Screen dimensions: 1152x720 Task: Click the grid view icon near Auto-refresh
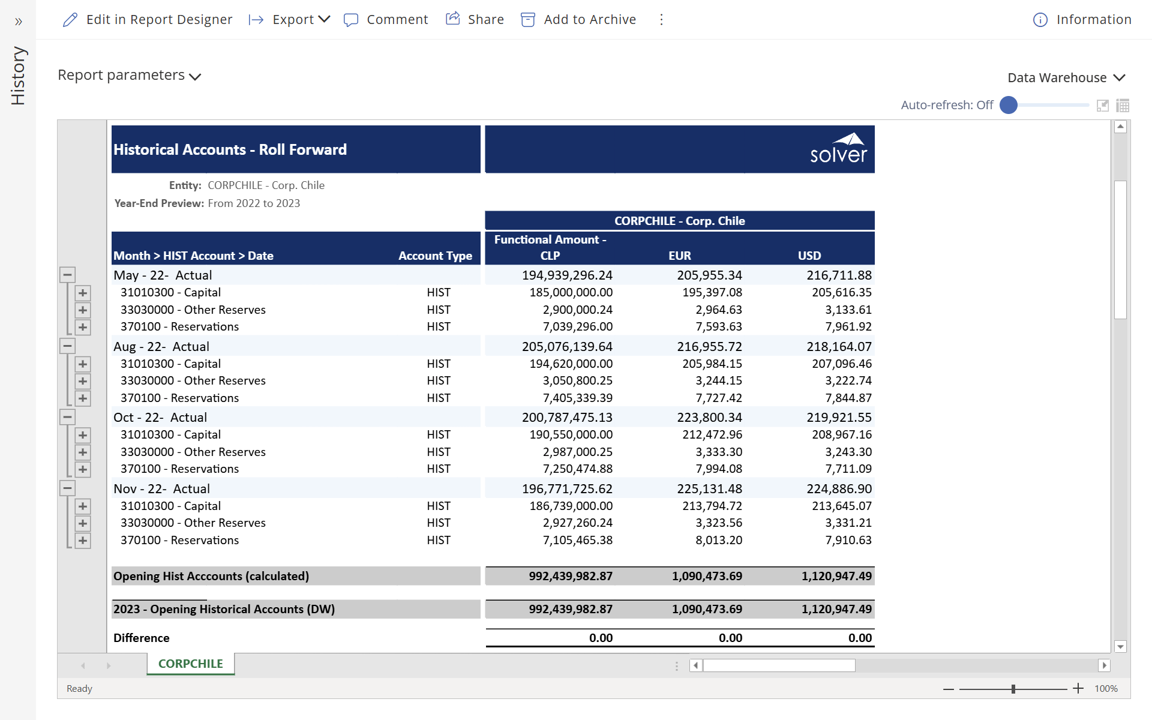[x=1123, y=105]
